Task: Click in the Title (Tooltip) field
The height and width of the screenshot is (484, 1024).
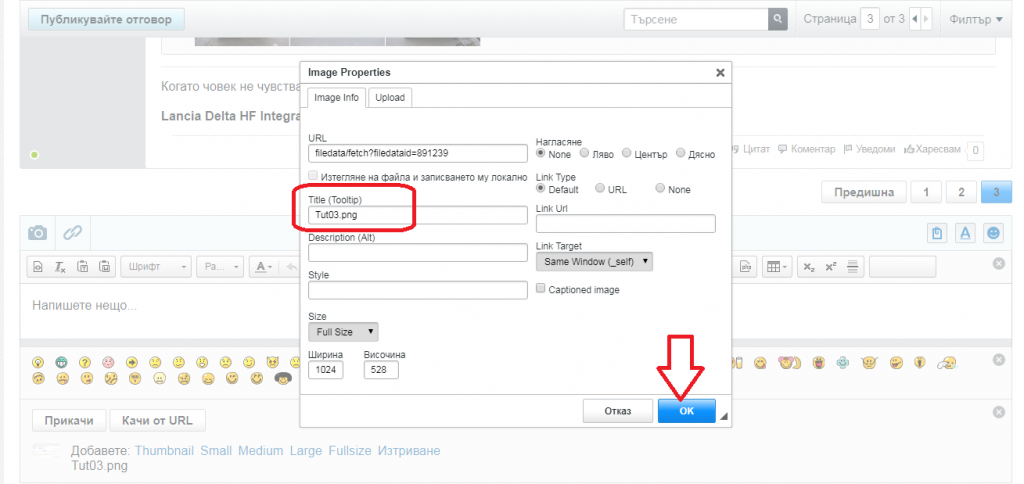Action: [417, 215]
